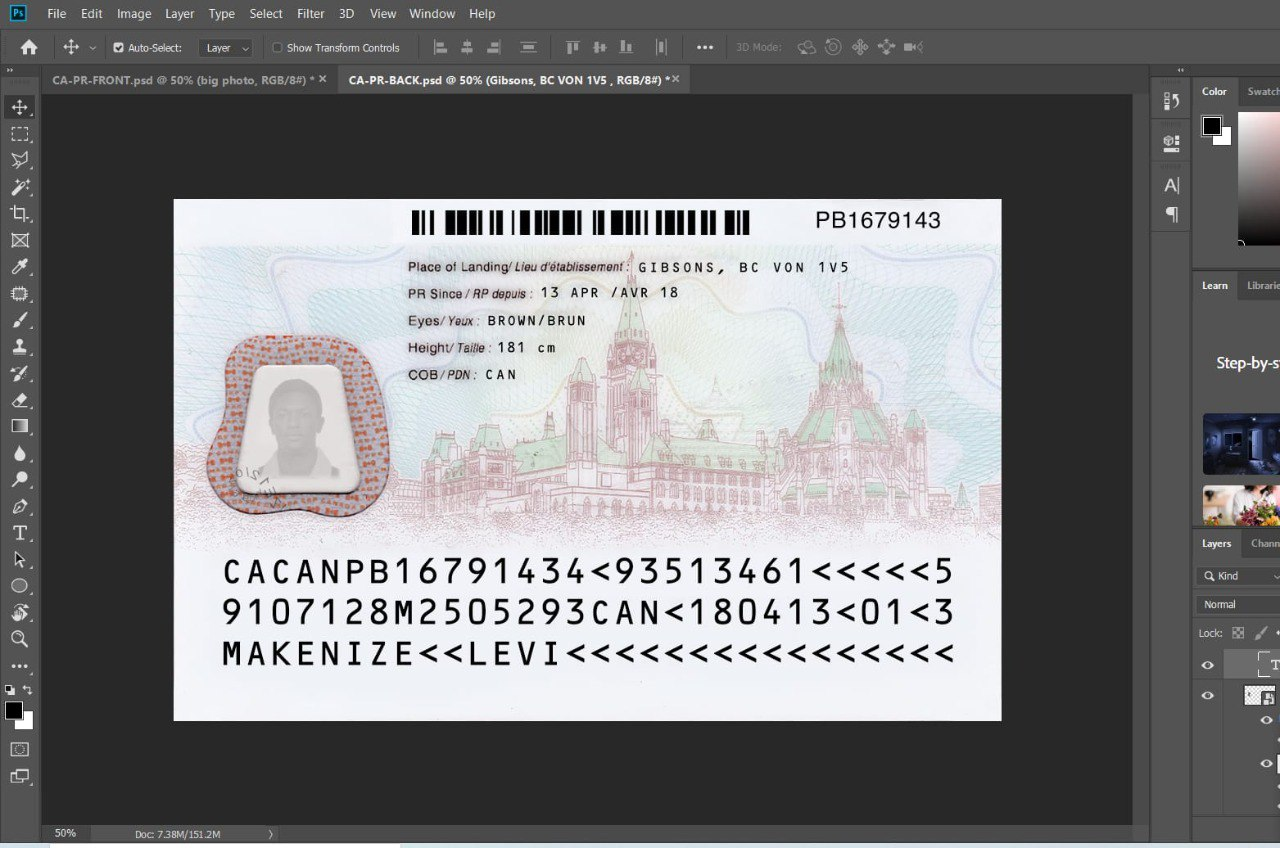Viewport: 1280px width, 848px height.
Task: Select the Pen tool
Action: pyautogui.click(x=19, y=506)
